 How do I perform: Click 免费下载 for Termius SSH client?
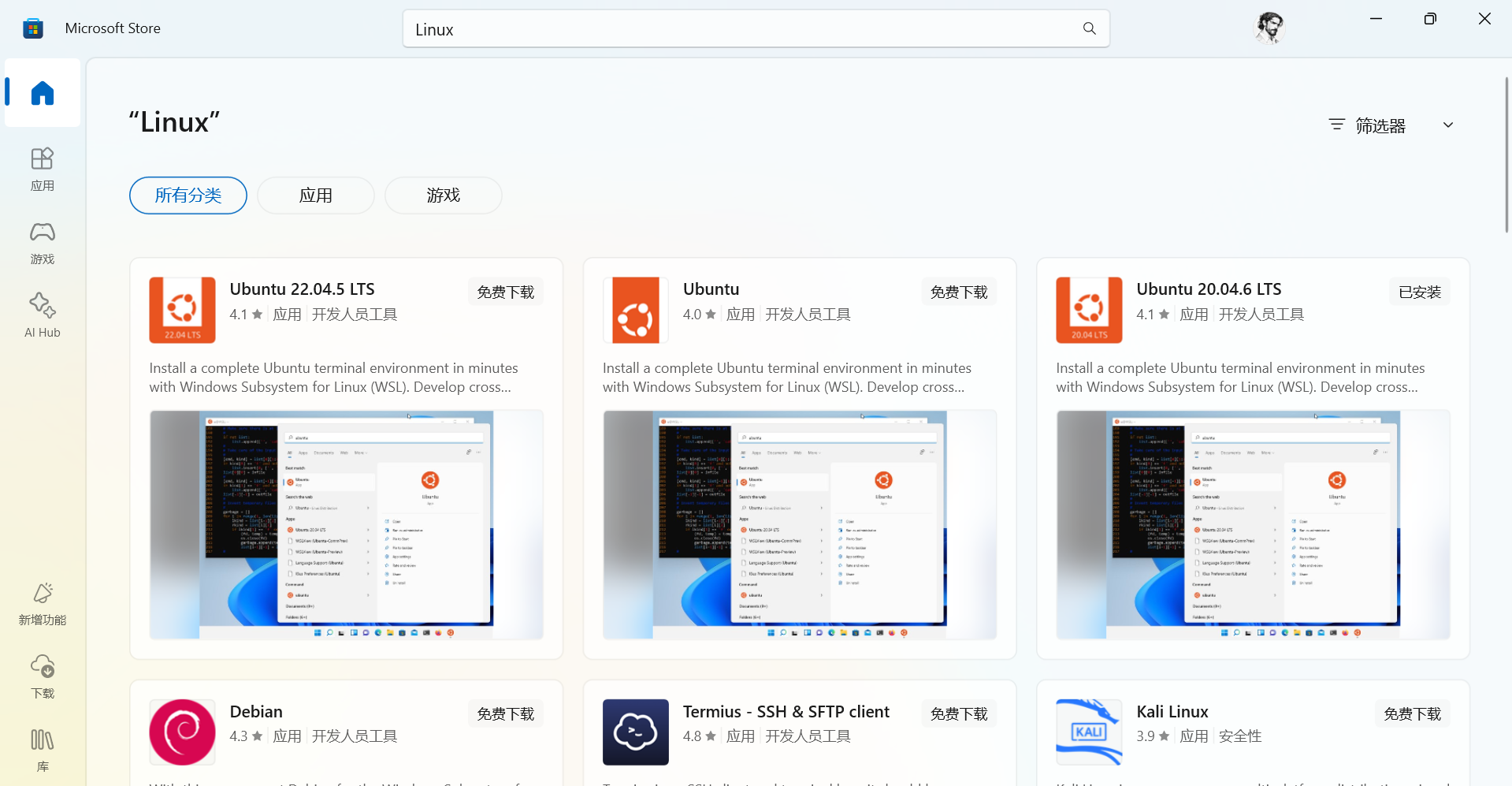pyautogui.click(x=959, y=713)
